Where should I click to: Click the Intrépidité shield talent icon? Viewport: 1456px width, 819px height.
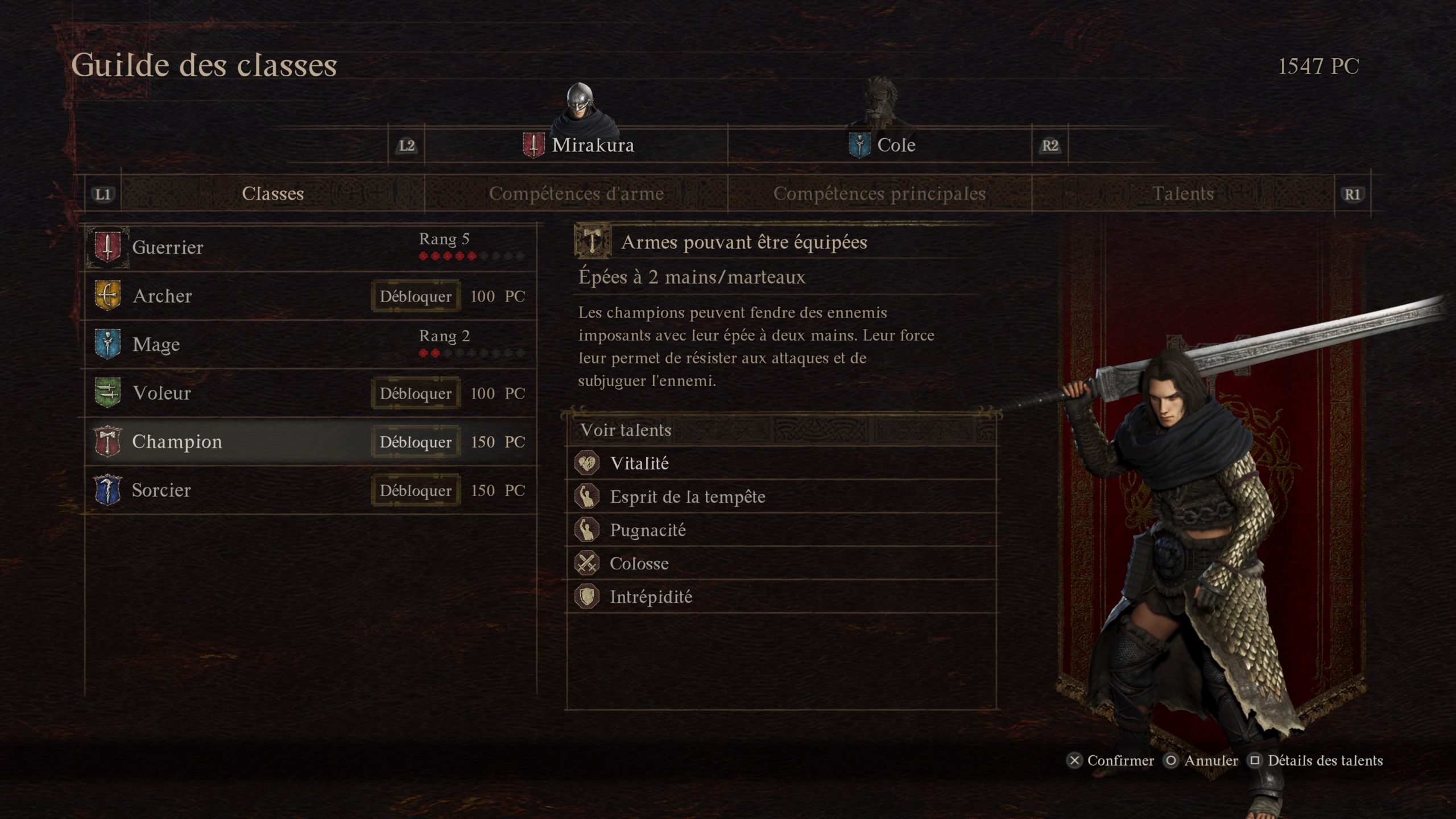click(x=587, y=597)
